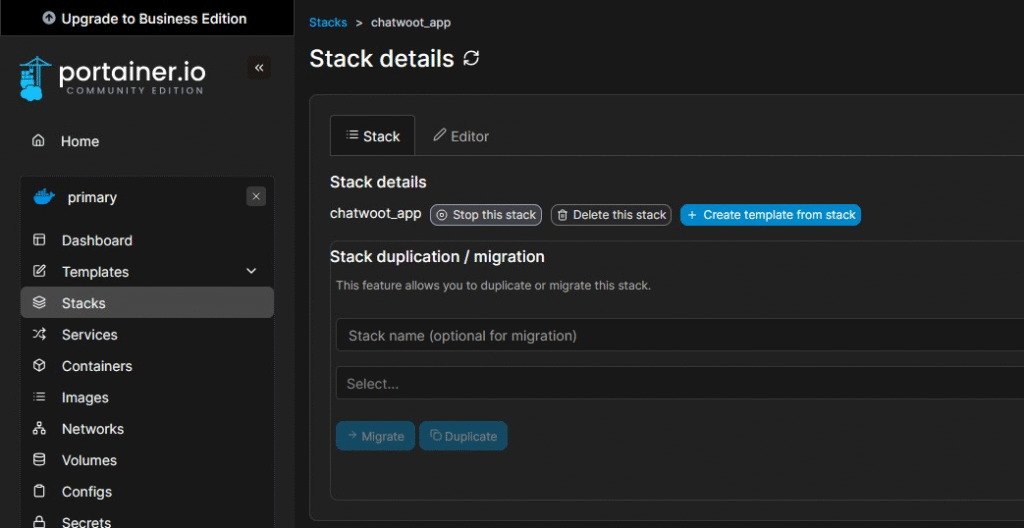1024x528 pixels.
Task: Click the Containers cube icon
Action: pos(39,366)
